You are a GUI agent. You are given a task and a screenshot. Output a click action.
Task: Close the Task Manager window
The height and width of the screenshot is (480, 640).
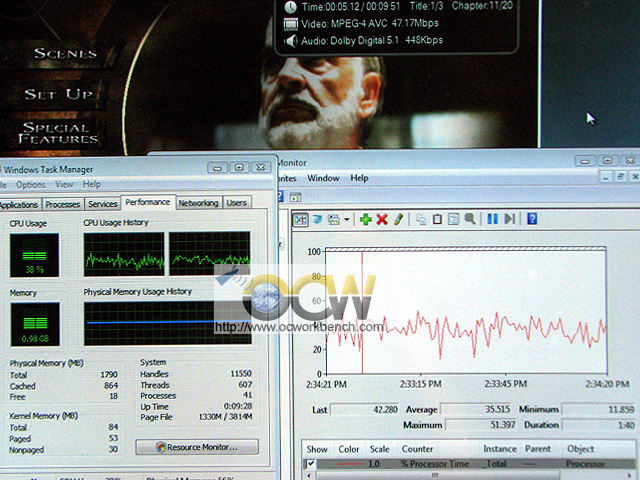[260, 167]
